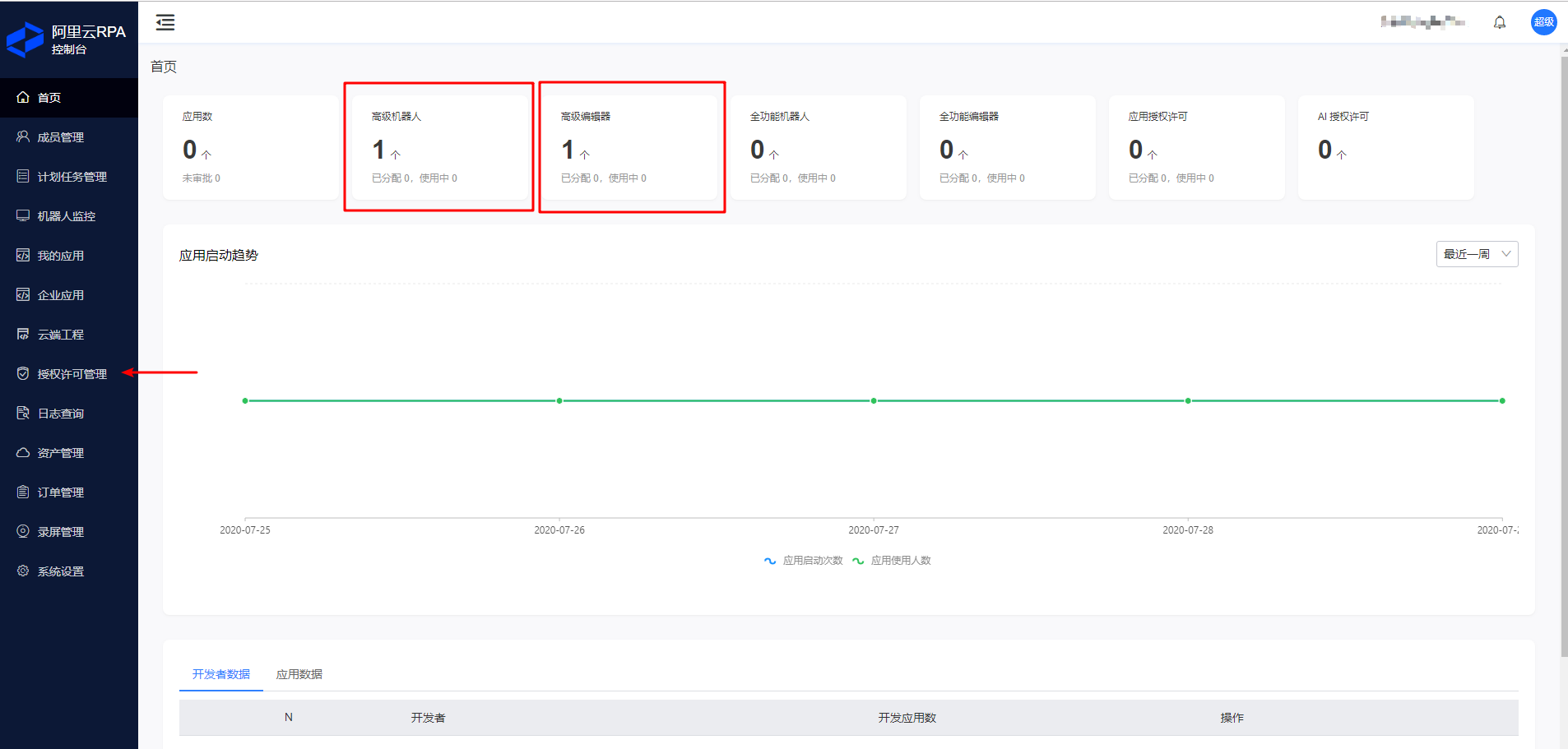Open 资产管理 menu item
Image resolution: width=1568 pixels, height=749 pixels.
click(x=69, y=453)
